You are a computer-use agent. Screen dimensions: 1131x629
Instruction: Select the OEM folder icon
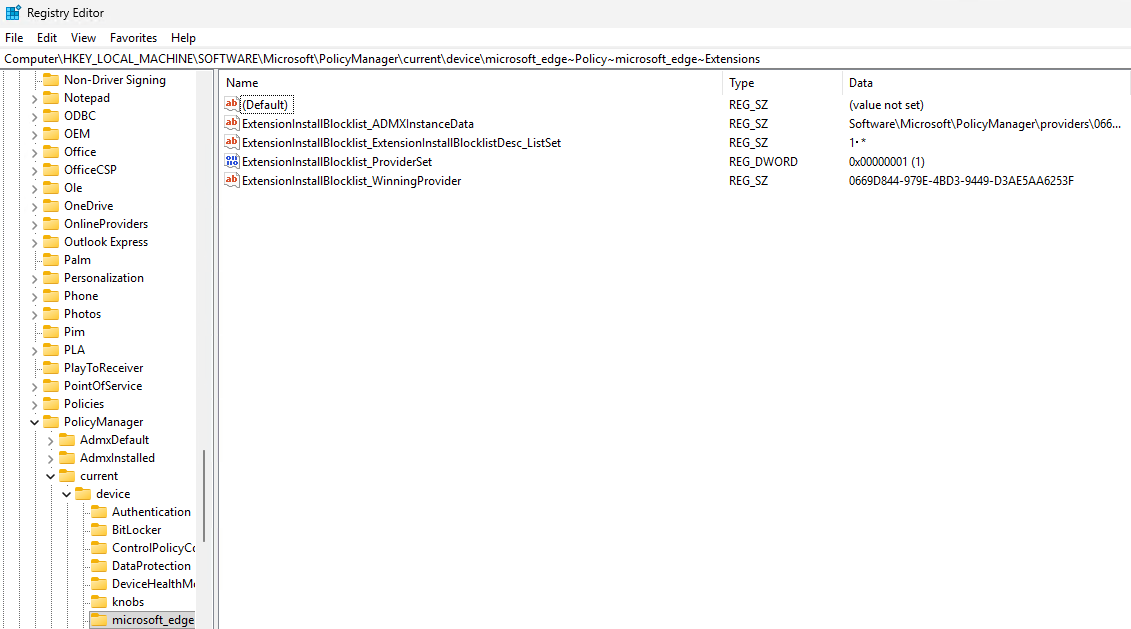pyautogui.click(x=51, y=133)
